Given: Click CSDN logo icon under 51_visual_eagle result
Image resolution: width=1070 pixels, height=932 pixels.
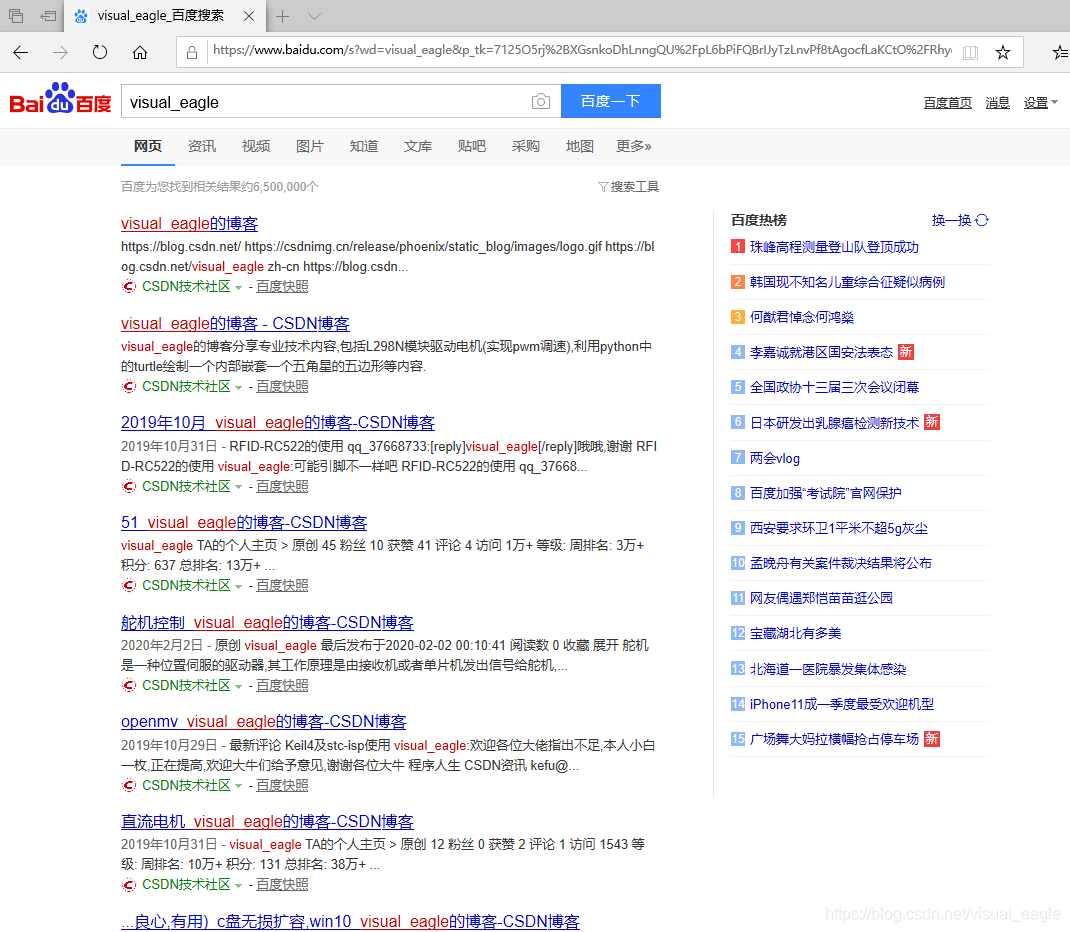Looking at the screenshot, I should click(x=129, y=585).
